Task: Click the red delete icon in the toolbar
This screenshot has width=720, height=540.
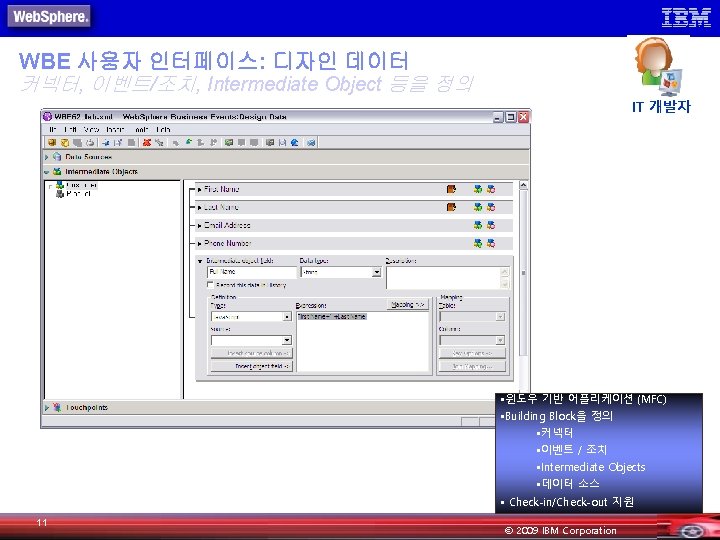Action: (147, 143)
